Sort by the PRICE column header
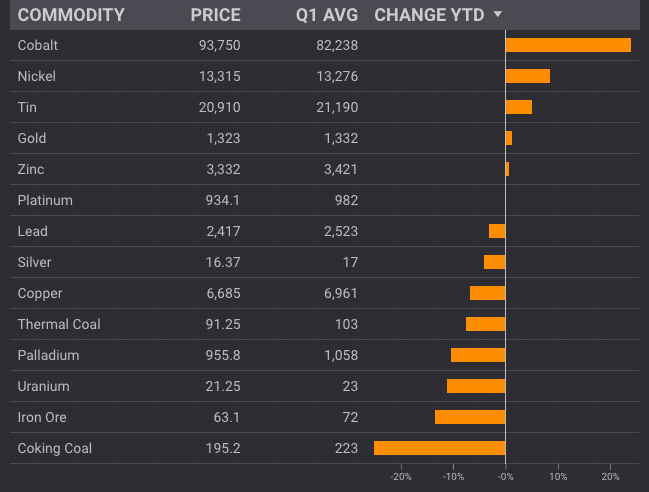The width and height of the screenshot is (649, 492). (215, 15)
